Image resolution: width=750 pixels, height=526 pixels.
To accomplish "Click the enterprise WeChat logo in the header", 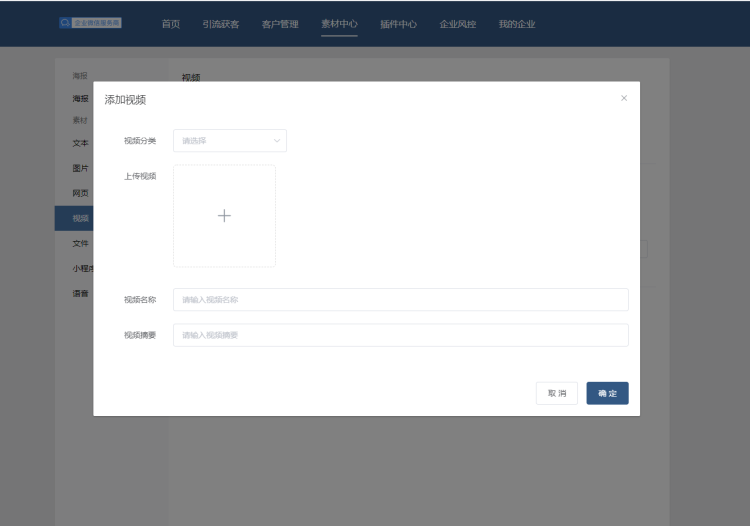I will (90, 23).
